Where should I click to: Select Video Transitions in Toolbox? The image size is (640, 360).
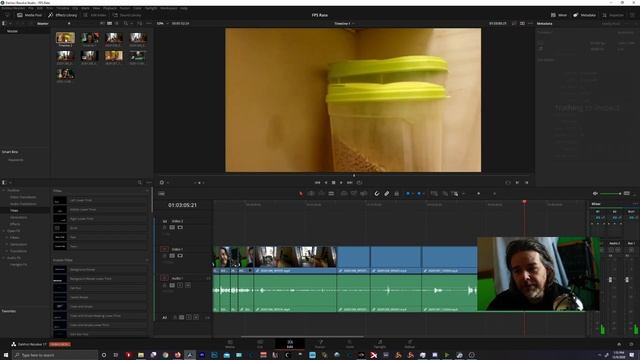tap(23, 197)
